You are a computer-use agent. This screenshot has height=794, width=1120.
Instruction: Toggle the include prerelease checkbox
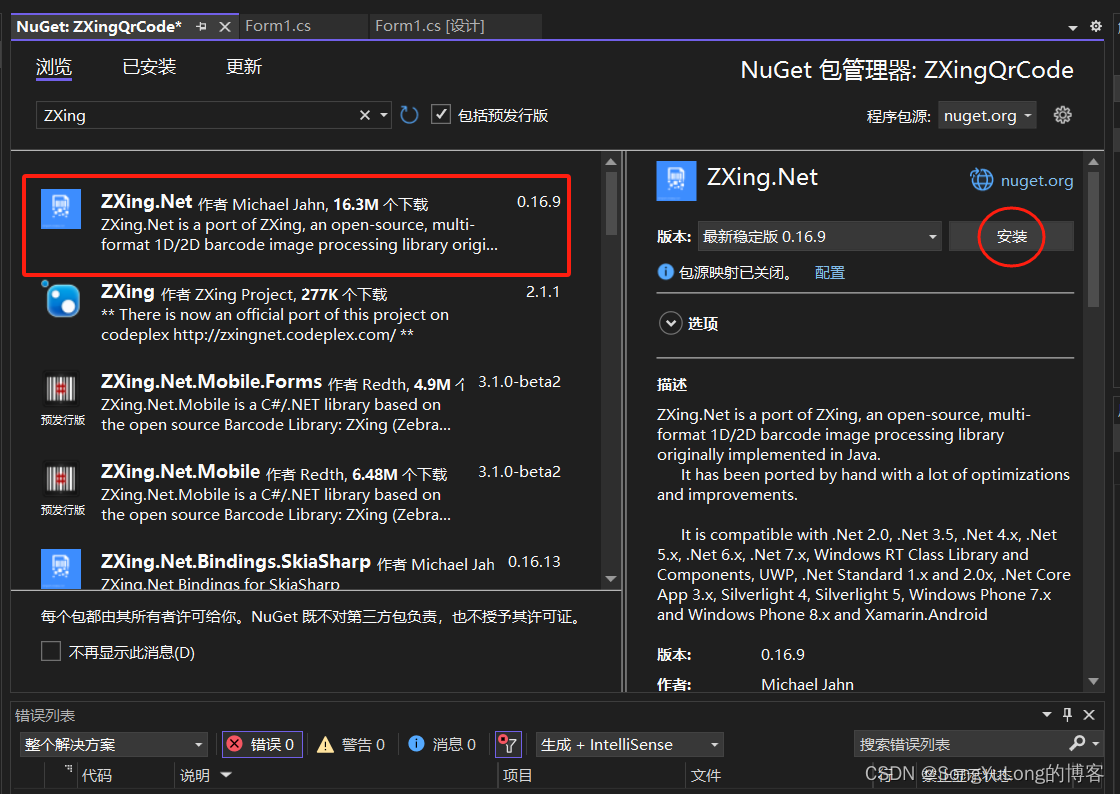click(x=441, y=114)
